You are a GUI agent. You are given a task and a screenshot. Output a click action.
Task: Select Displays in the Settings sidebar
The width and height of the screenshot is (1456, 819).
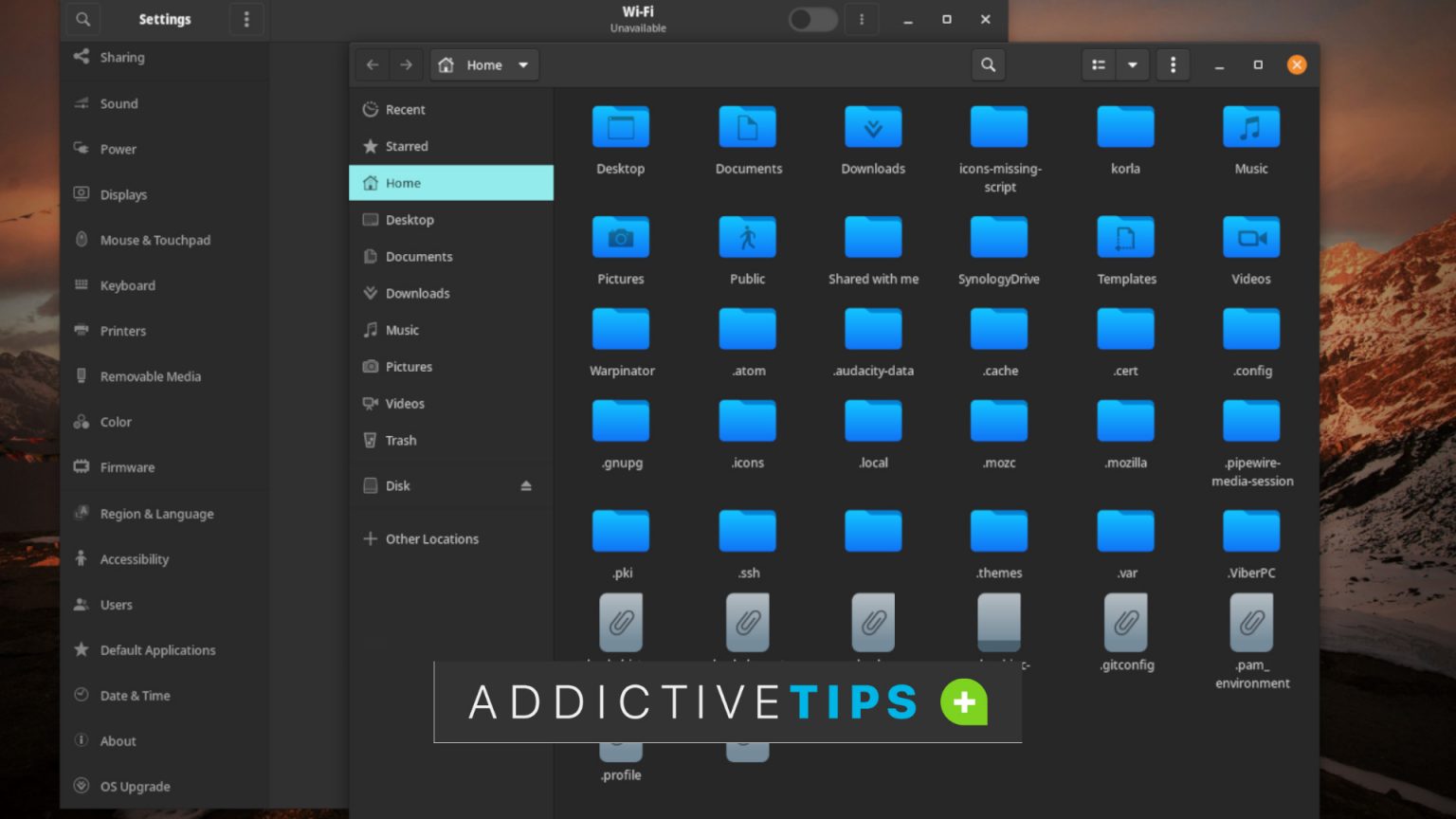(123, 194)
